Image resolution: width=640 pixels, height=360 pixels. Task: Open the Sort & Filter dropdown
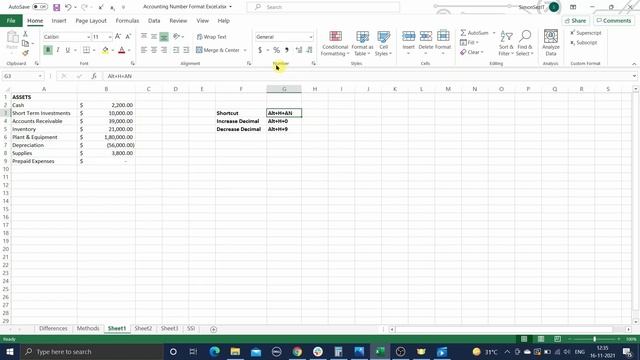pyautogui.click(x=506, y=43)
